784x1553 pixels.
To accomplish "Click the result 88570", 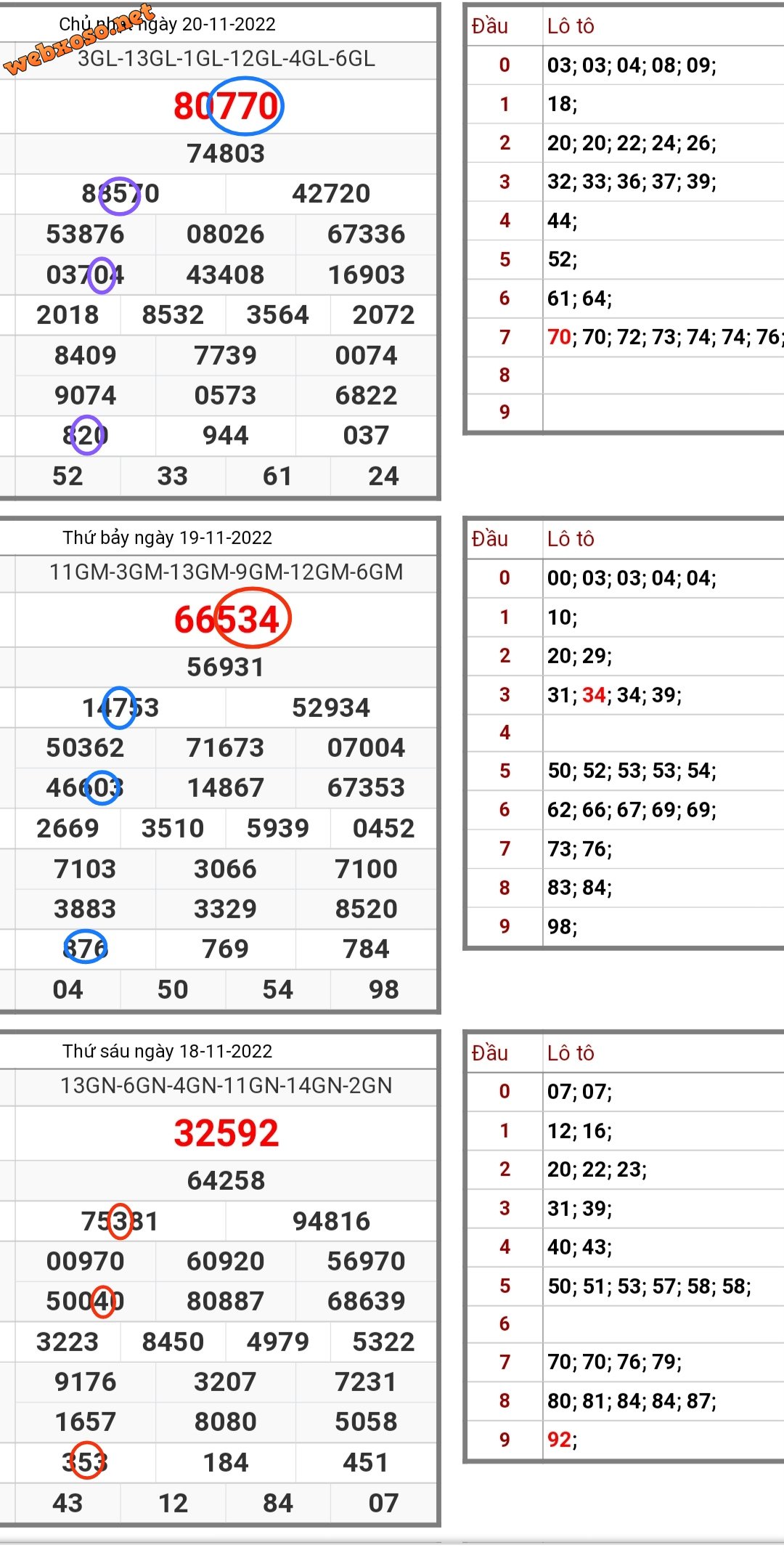I will 121,194.
